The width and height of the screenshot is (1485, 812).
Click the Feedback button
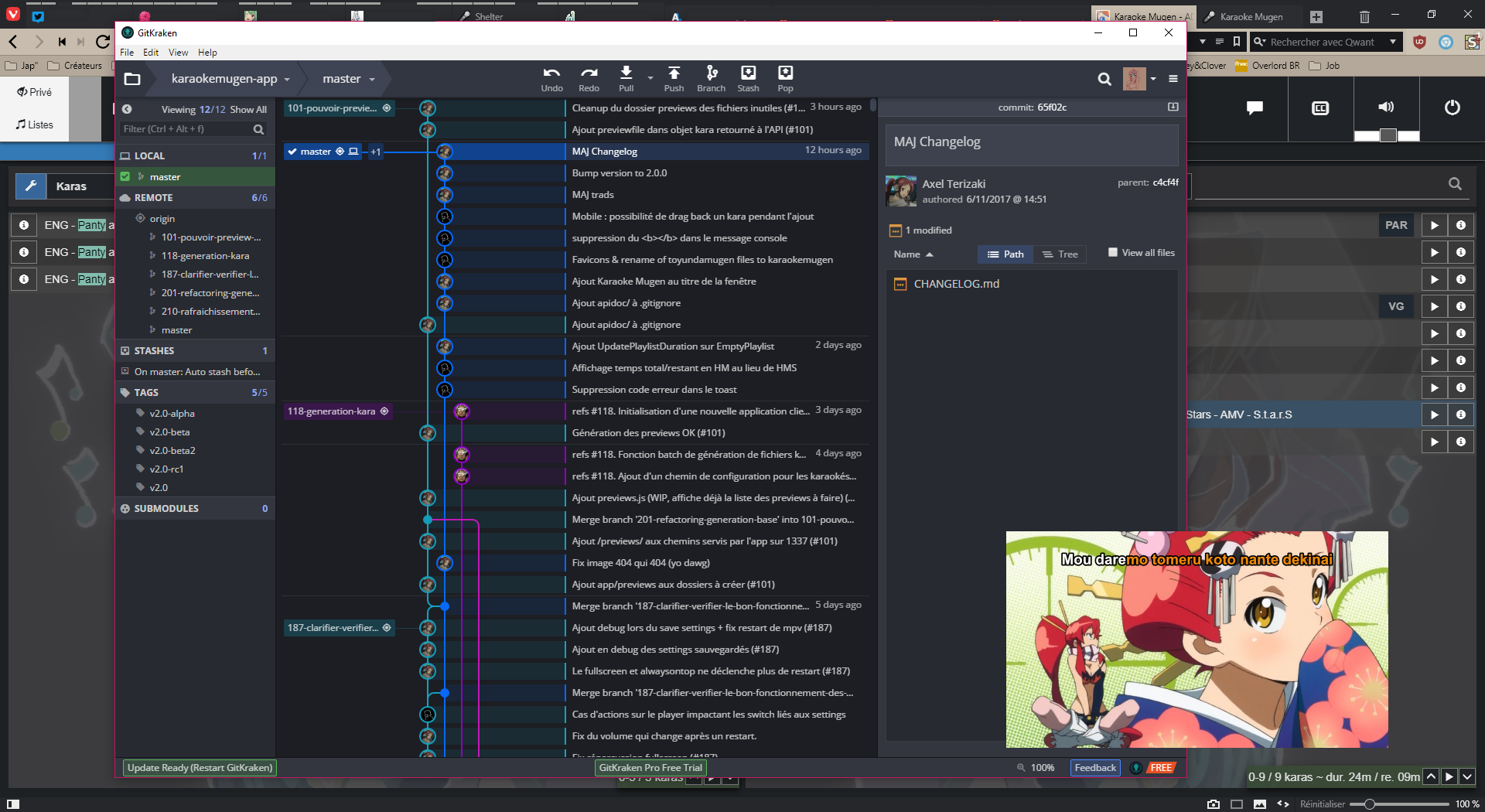pos(1095,768)
